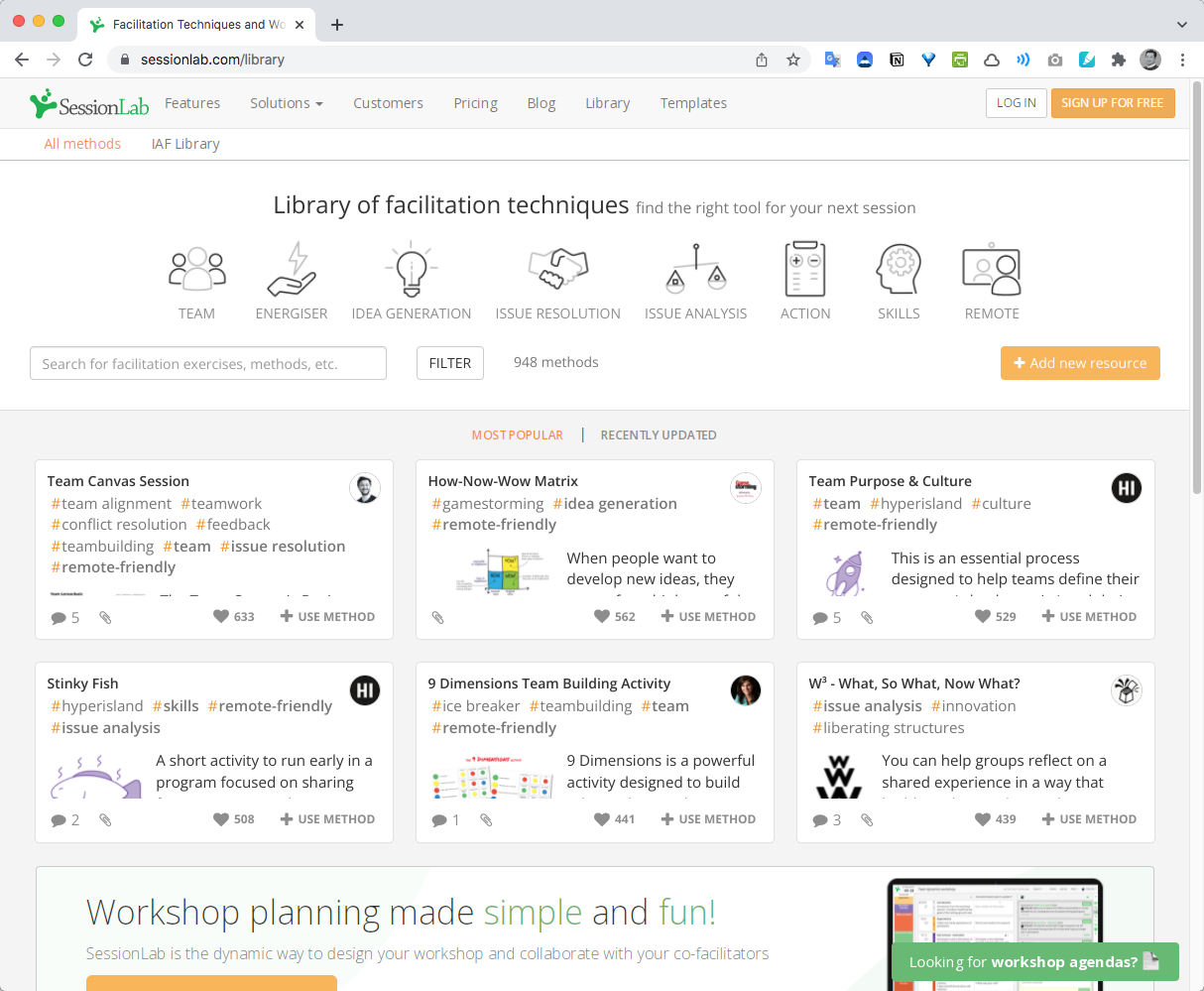This screenshot has width=1204, height=991.
Task: Like W³ What So What heart icon
Action: pos(983,818)
